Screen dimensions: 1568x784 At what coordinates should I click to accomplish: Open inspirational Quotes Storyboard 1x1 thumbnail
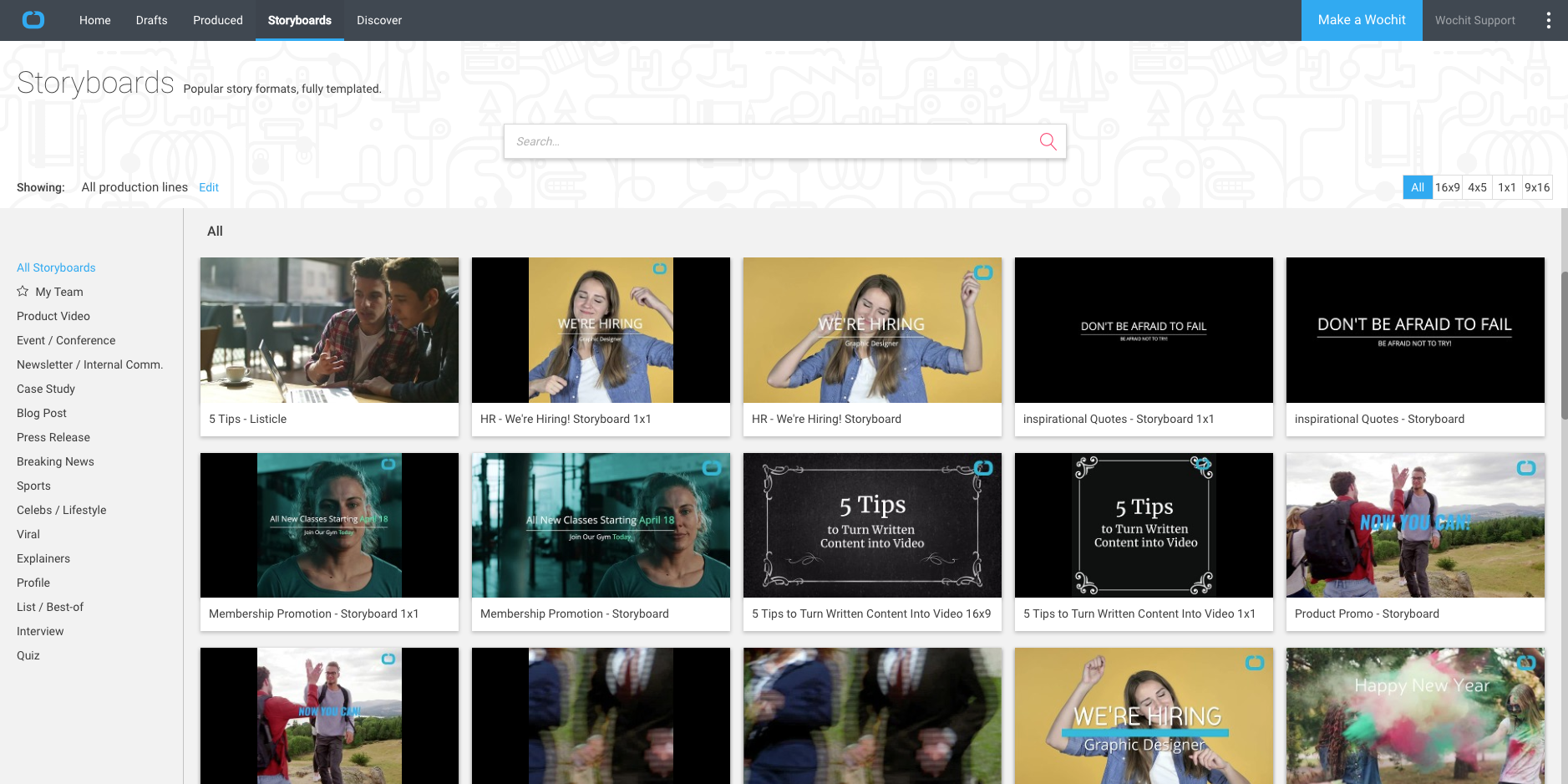[x=1144, y=330]
